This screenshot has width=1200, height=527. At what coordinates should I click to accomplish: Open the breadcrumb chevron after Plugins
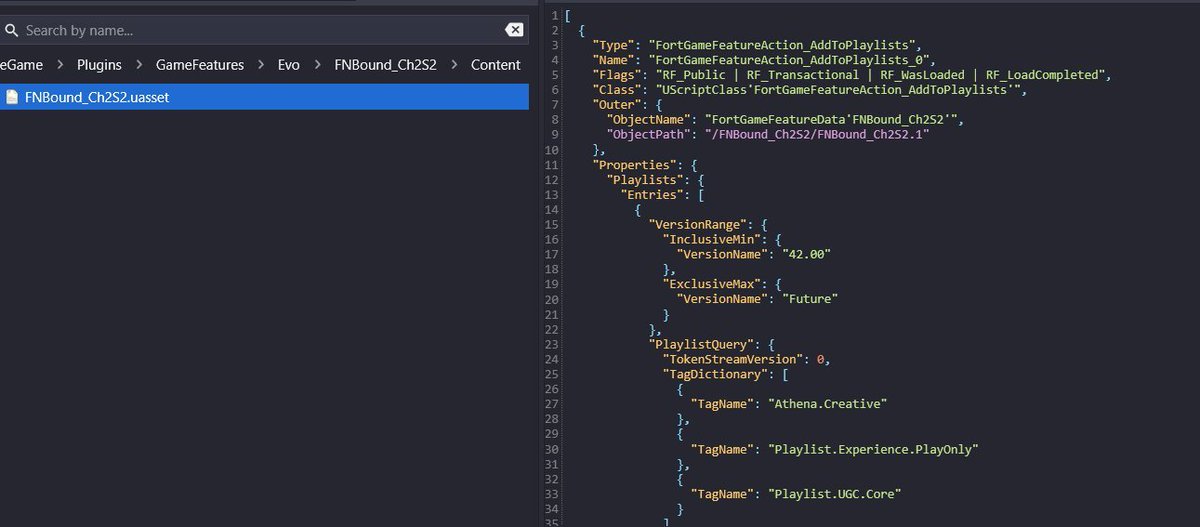(139, 65)
